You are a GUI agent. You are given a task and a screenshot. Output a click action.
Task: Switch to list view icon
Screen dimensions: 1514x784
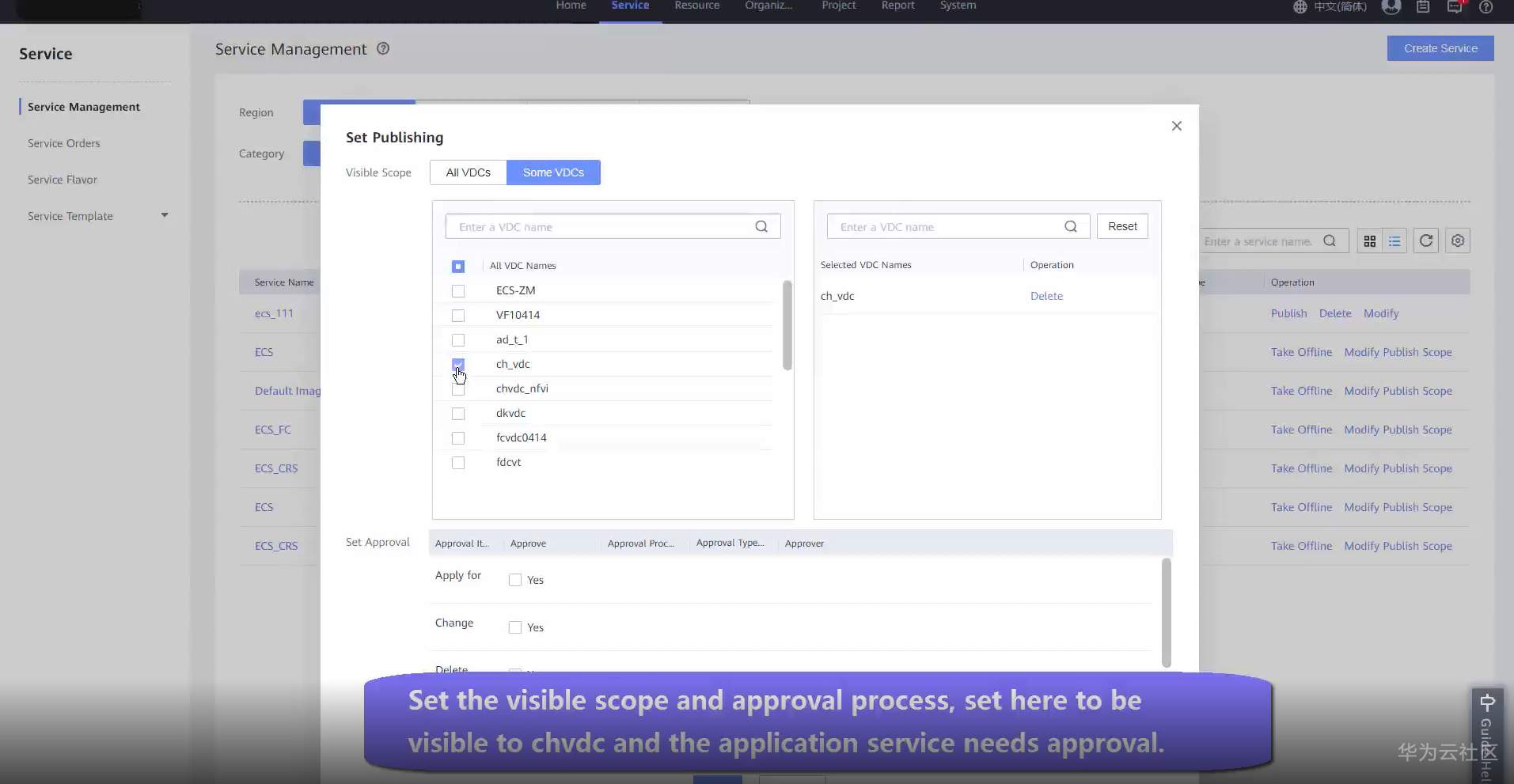[x=1394, y=241]
